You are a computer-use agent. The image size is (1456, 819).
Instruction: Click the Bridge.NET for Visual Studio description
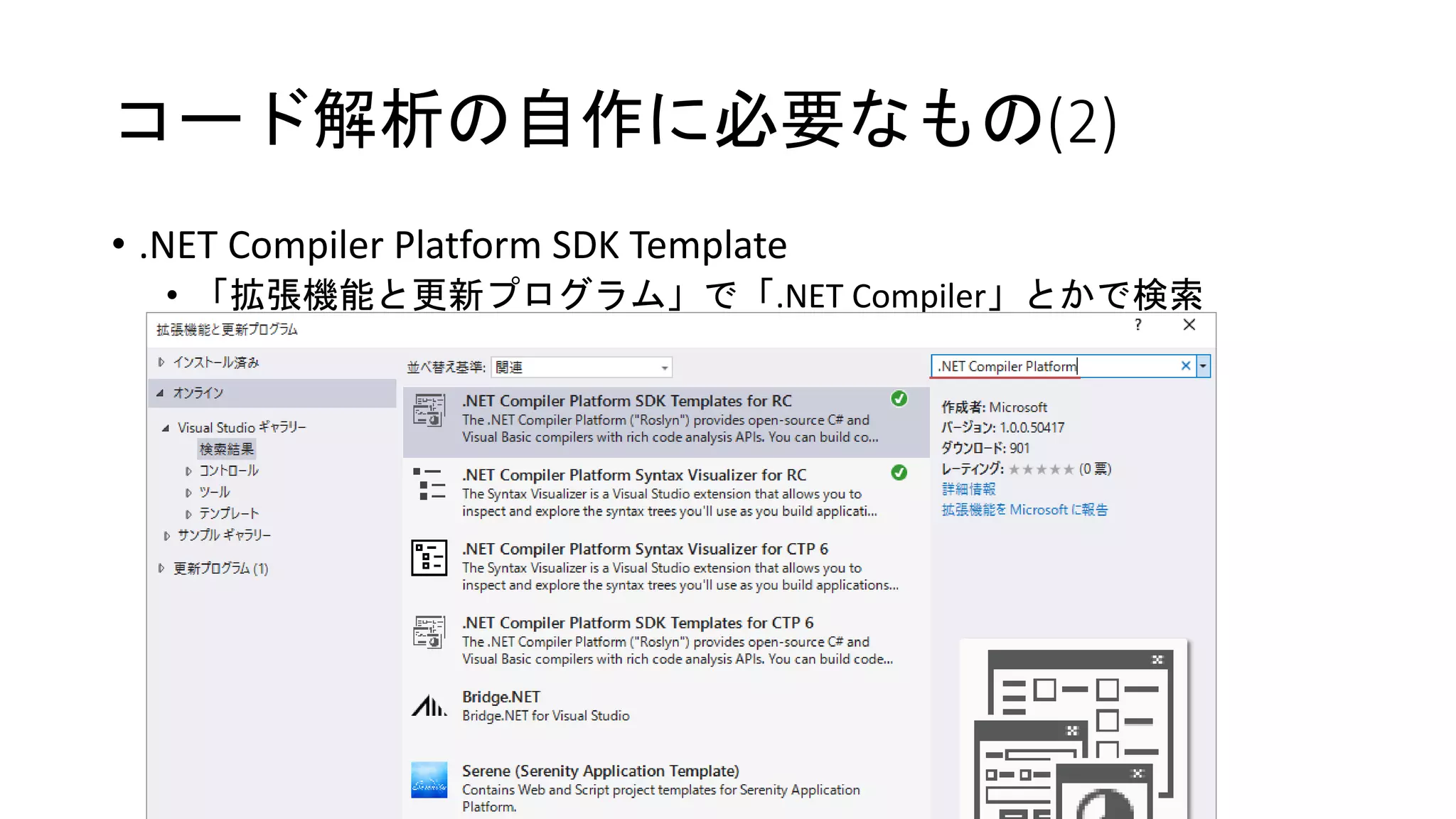(x=546, y=716)
